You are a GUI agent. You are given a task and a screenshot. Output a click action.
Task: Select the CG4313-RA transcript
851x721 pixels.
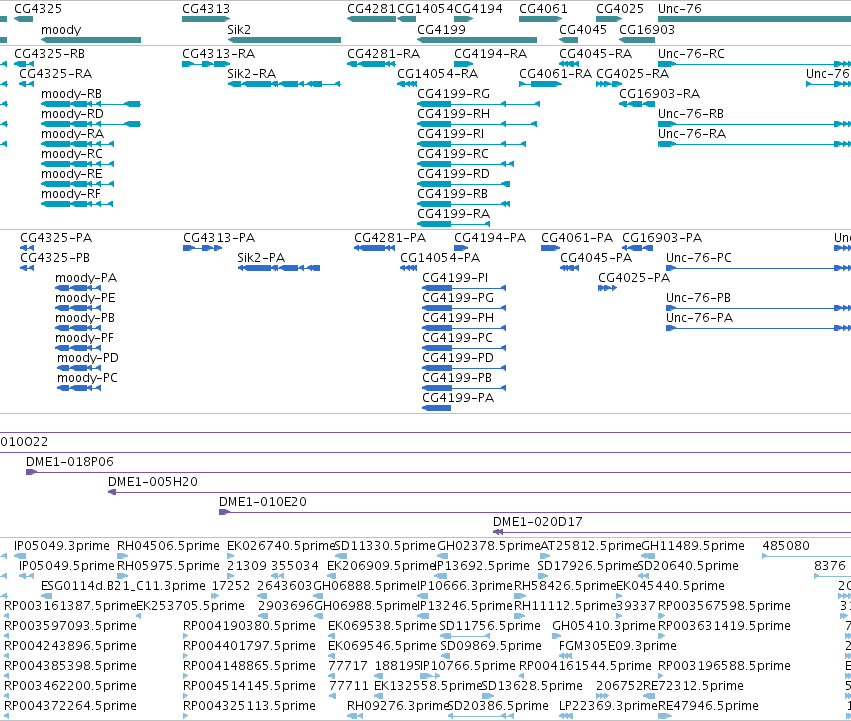tap(206, 64)
